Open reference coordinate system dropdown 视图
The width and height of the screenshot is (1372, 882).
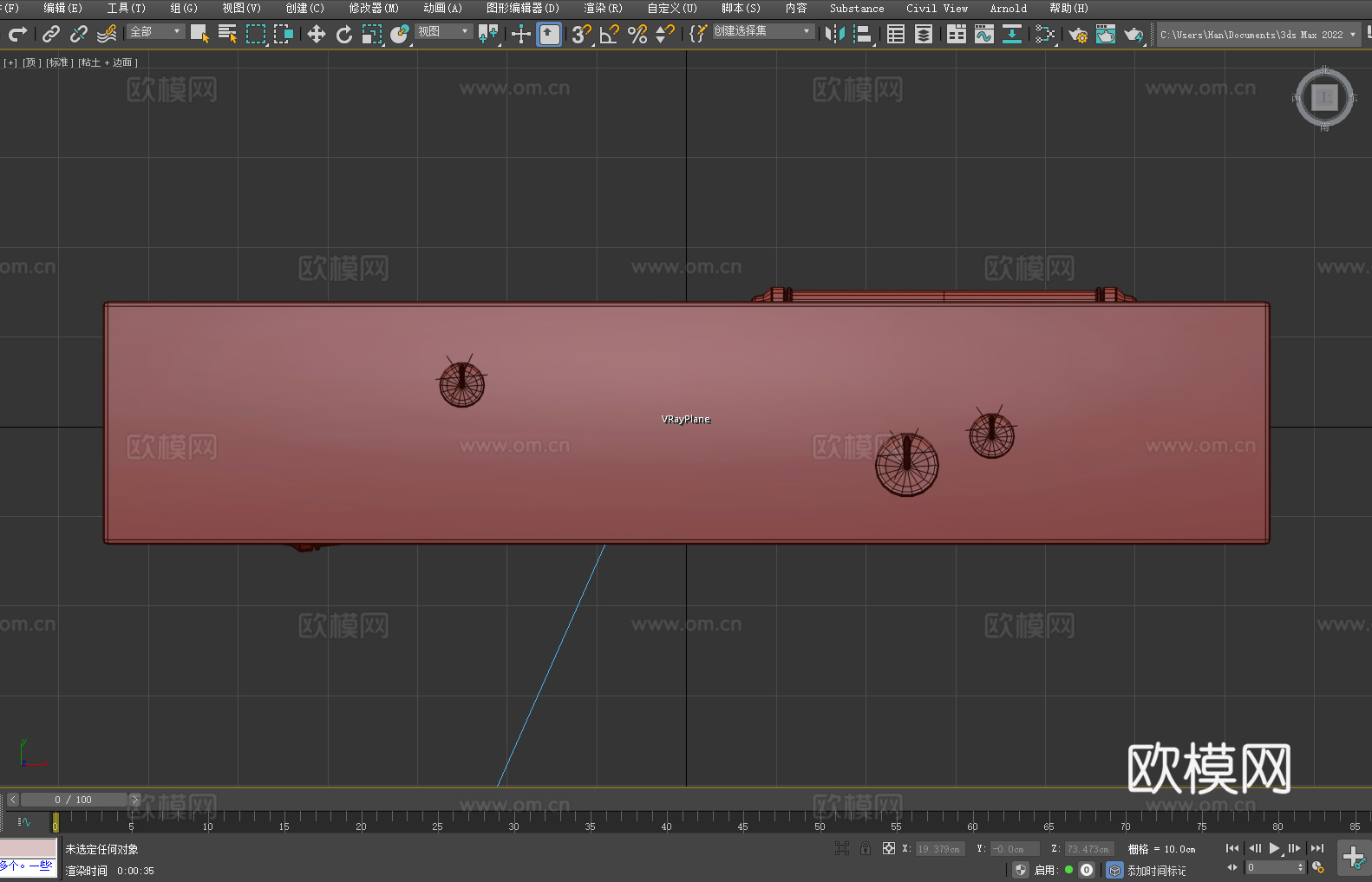(x=443, y=31)
